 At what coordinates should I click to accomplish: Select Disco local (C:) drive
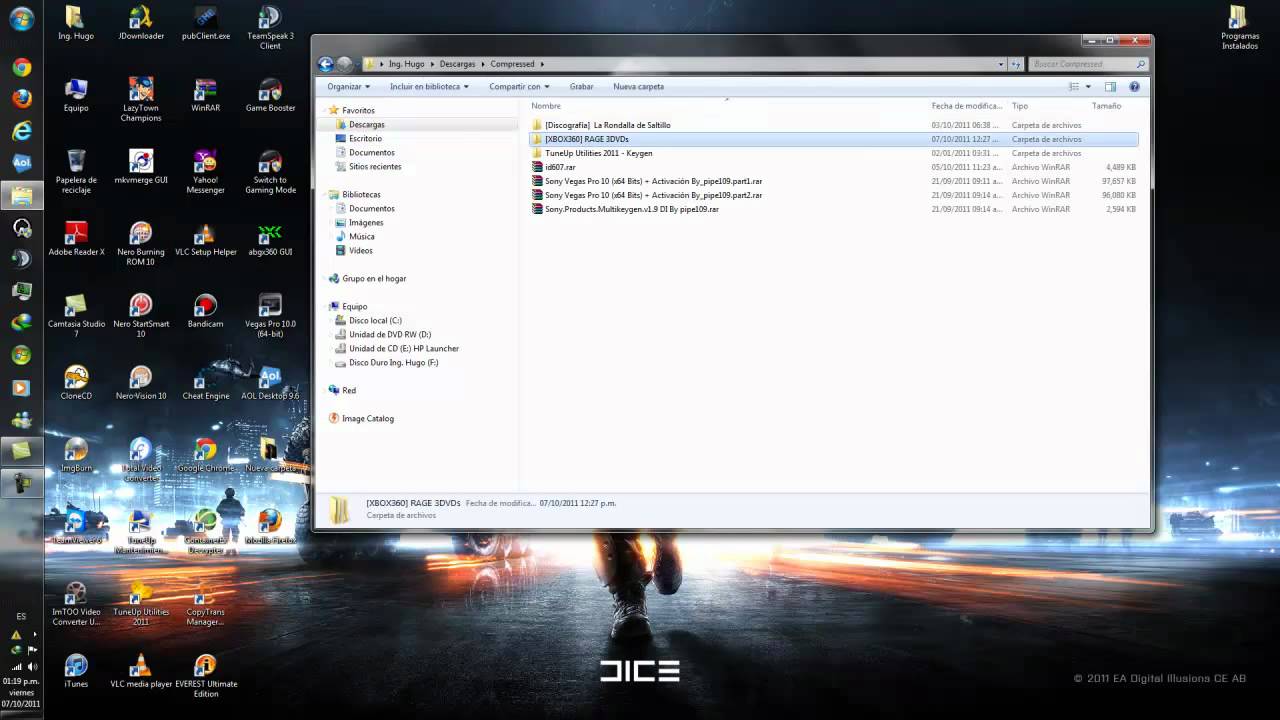(x=375, y=321)
